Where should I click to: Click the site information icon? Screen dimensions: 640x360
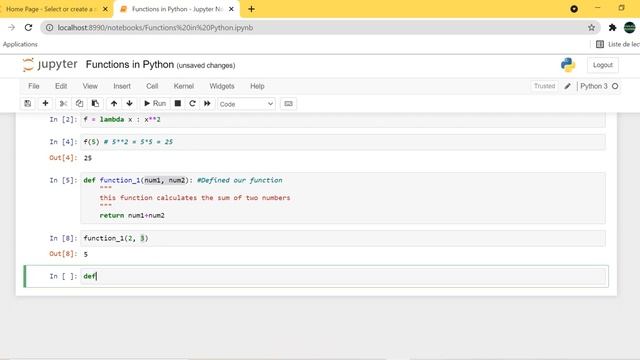[x=49, y=27]
